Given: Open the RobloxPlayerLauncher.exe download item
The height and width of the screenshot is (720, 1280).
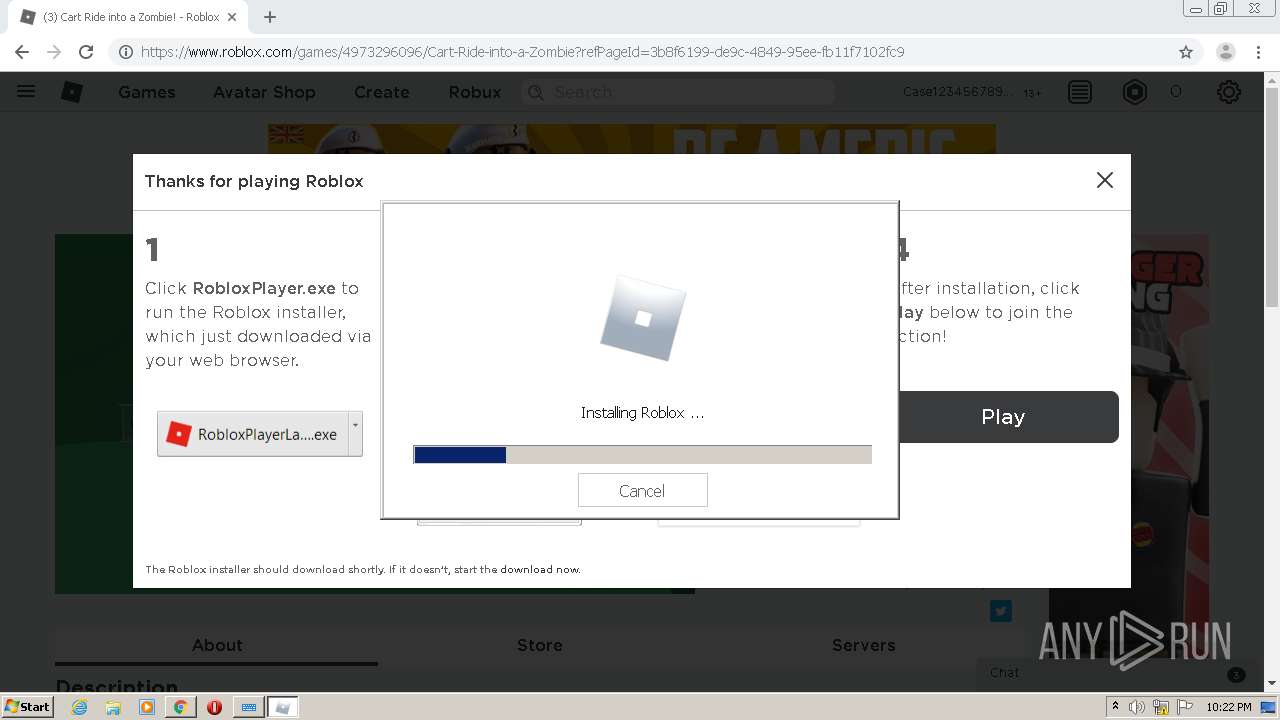Looking at the screenshot, I should [253, 434].
